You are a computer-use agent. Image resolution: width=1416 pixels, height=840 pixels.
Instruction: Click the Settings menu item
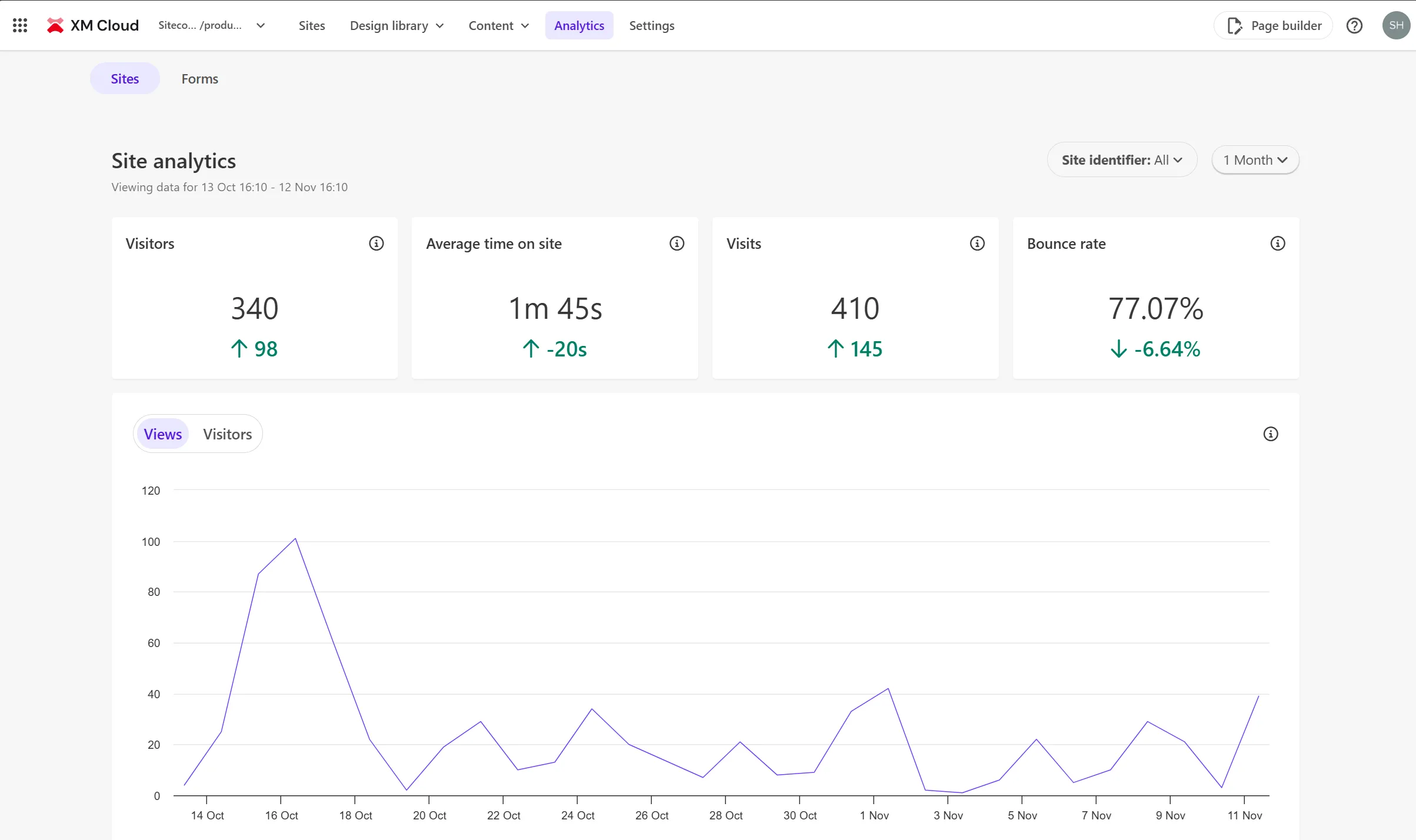click(651, 25)
